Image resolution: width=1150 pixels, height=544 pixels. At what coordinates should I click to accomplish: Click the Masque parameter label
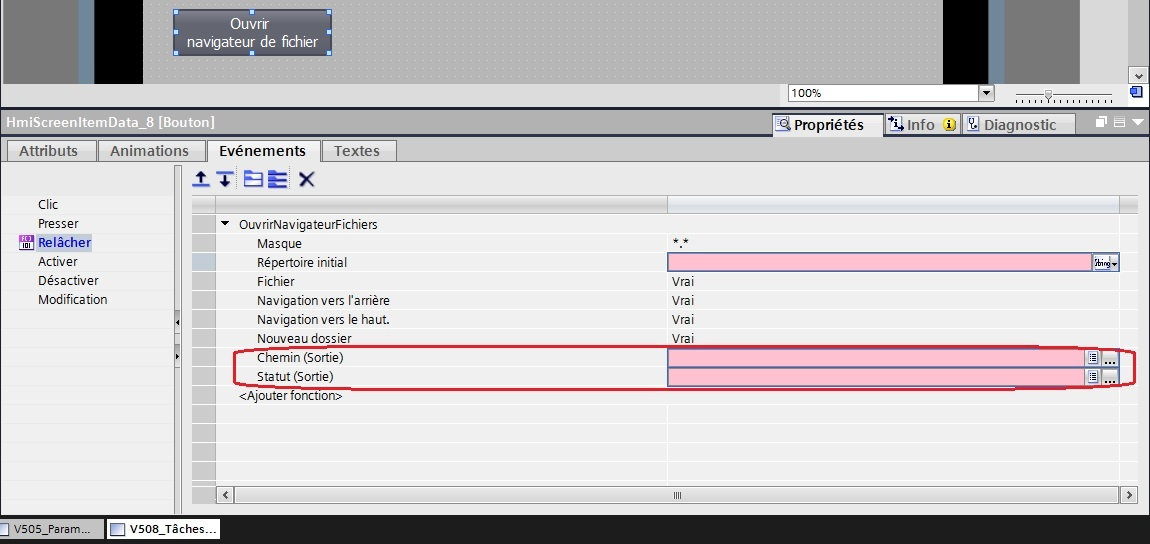click(279, 243)
